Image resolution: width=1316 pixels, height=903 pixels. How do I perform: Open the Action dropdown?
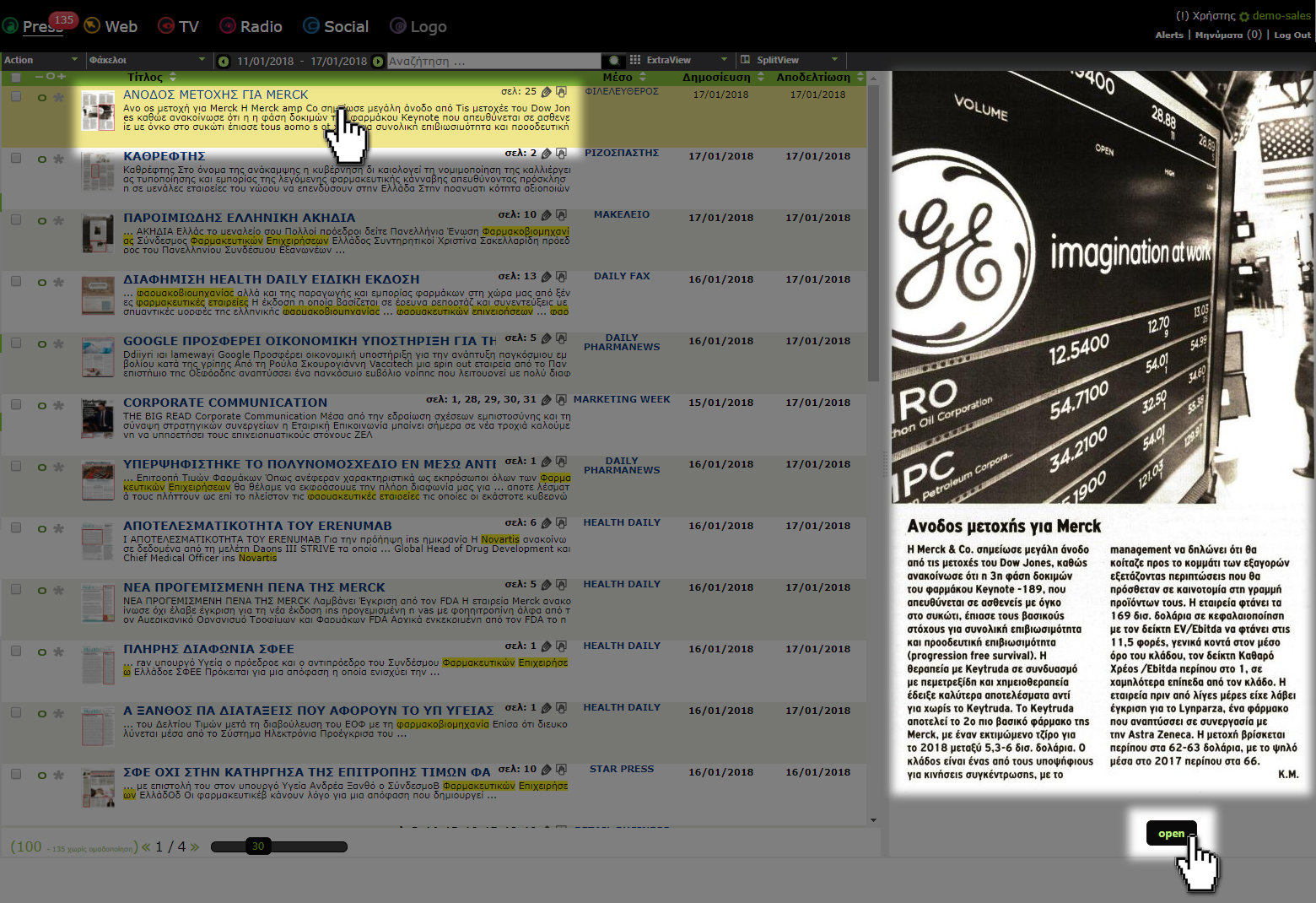point(40,60)
